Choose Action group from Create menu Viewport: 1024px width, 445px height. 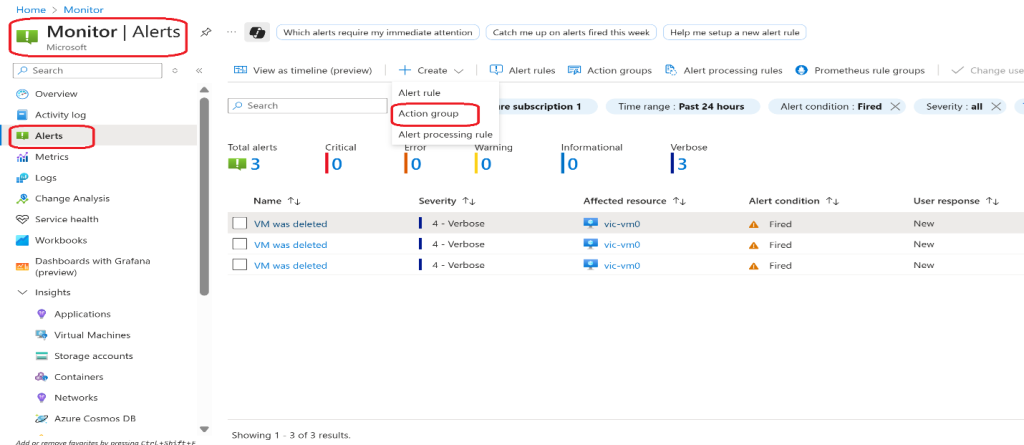click(x=428, y=114)
